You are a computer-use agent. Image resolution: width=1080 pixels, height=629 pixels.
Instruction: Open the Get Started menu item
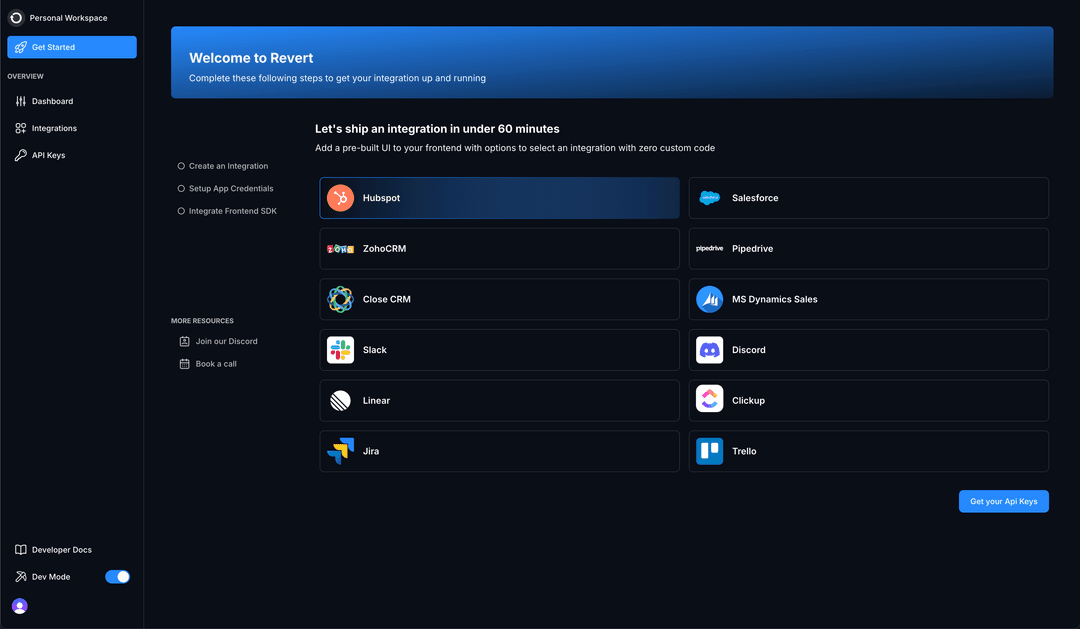pos(72,47)
